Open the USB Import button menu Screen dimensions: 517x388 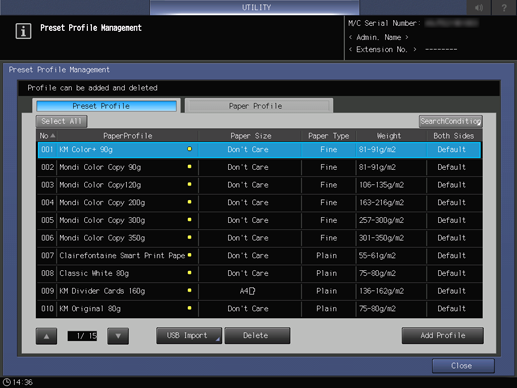tap(189, 335)
